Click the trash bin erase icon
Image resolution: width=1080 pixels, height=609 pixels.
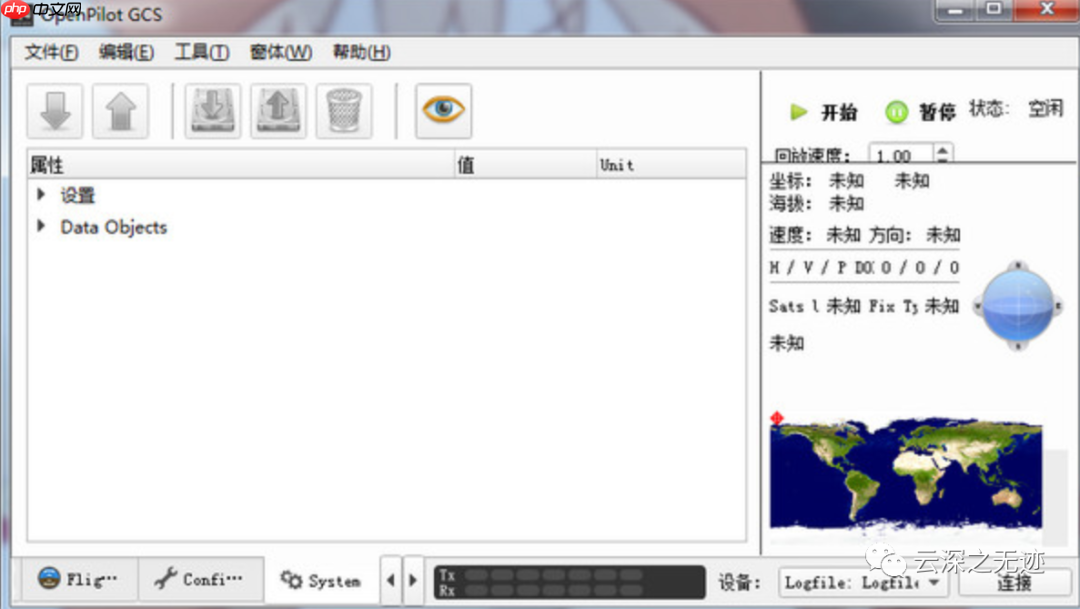point(344,111)
